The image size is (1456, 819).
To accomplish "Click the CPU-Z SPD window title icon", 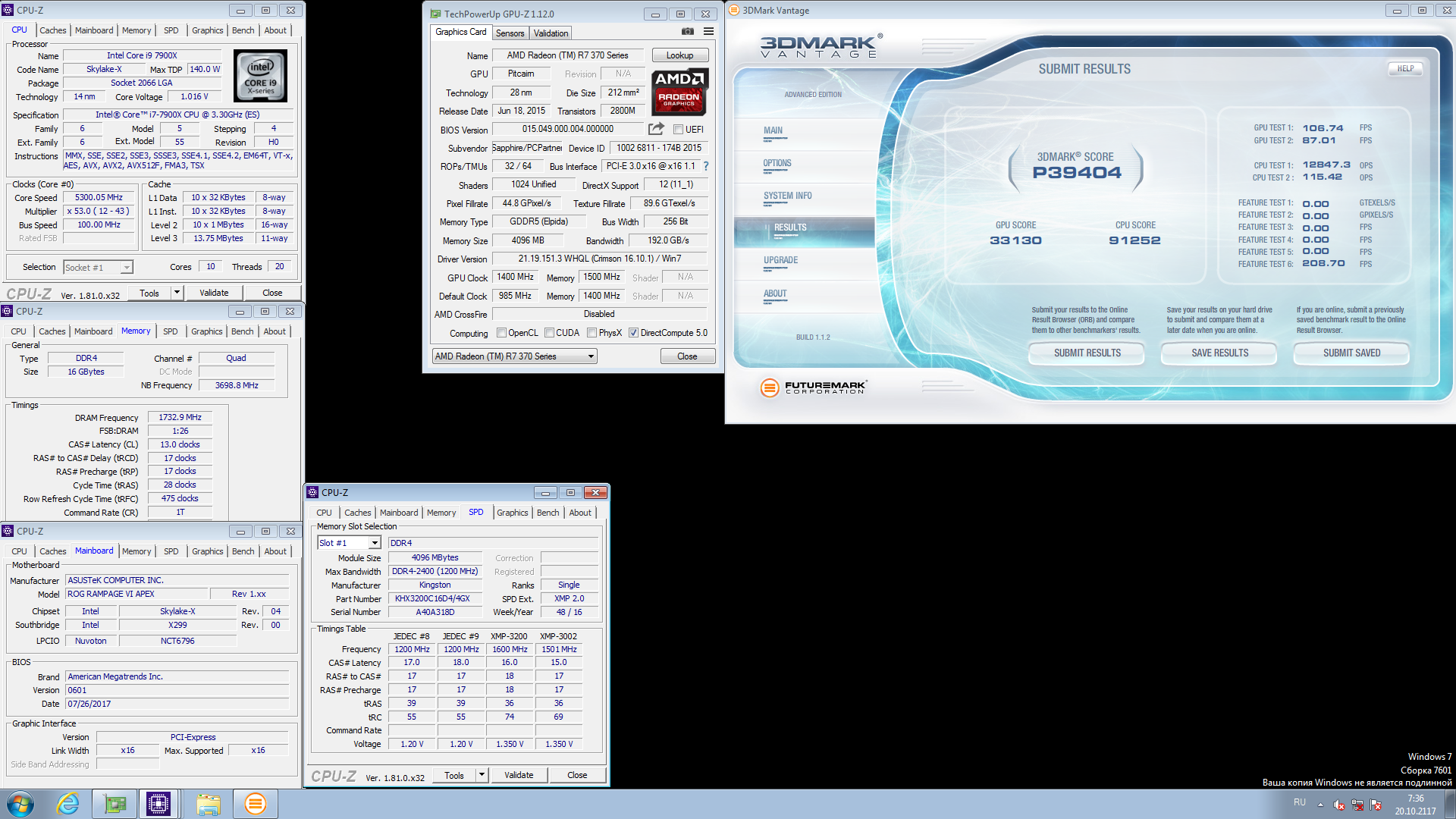I will [x=312, y=492].
